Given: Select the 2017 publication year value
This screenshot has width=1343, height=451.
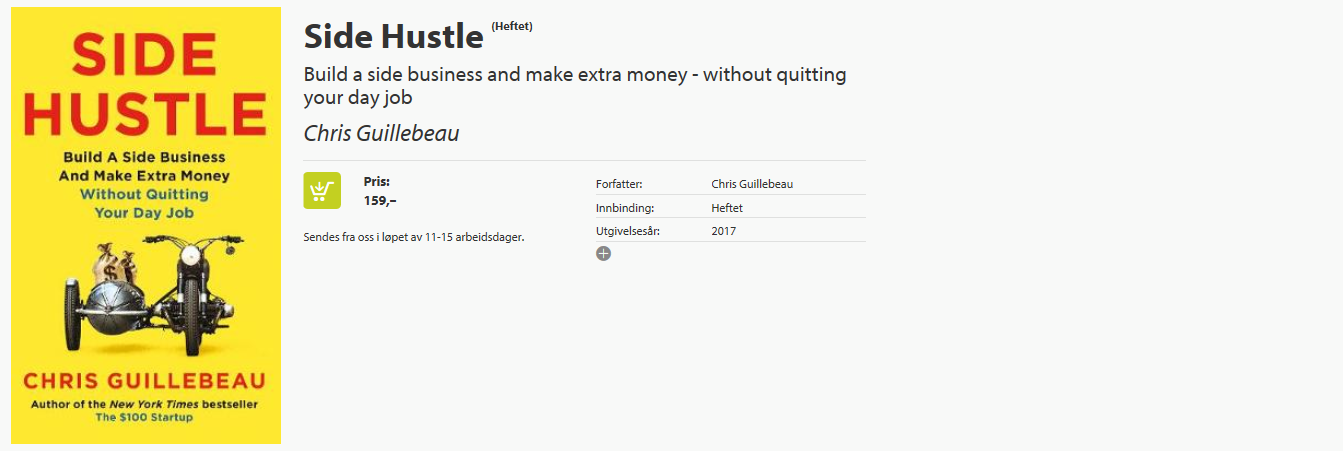Looking at the screenshot, I should tap(724, 231).
